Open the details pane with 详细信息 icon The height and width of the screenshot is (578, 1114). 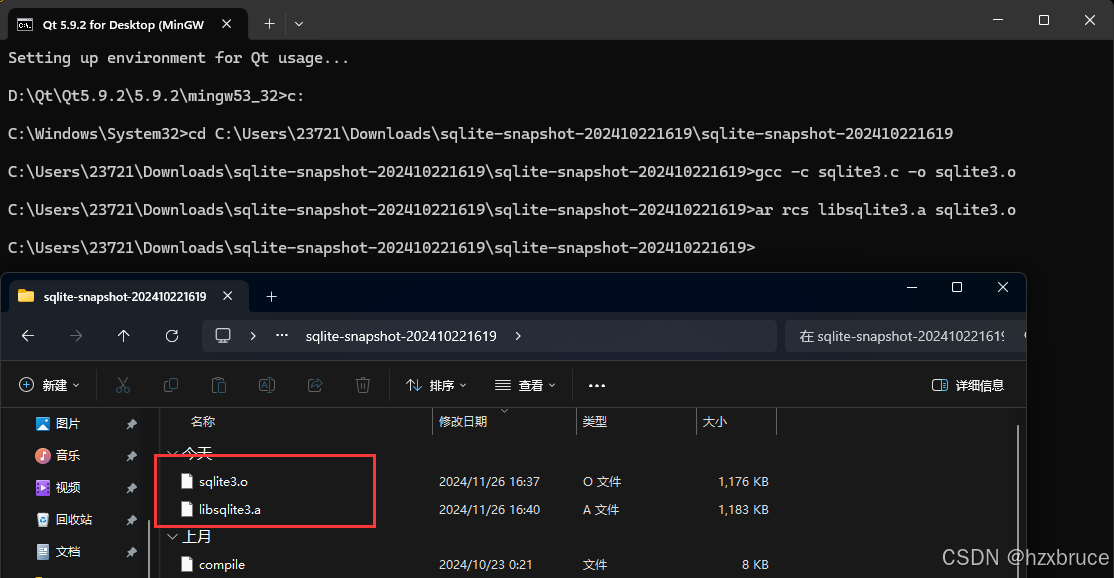coord(968,385)
